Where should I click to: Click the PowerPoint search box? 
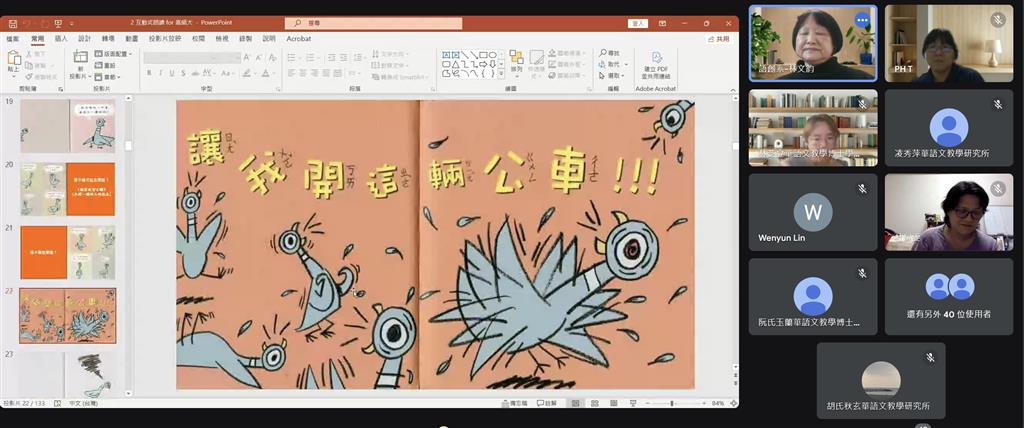click(374, 24)
